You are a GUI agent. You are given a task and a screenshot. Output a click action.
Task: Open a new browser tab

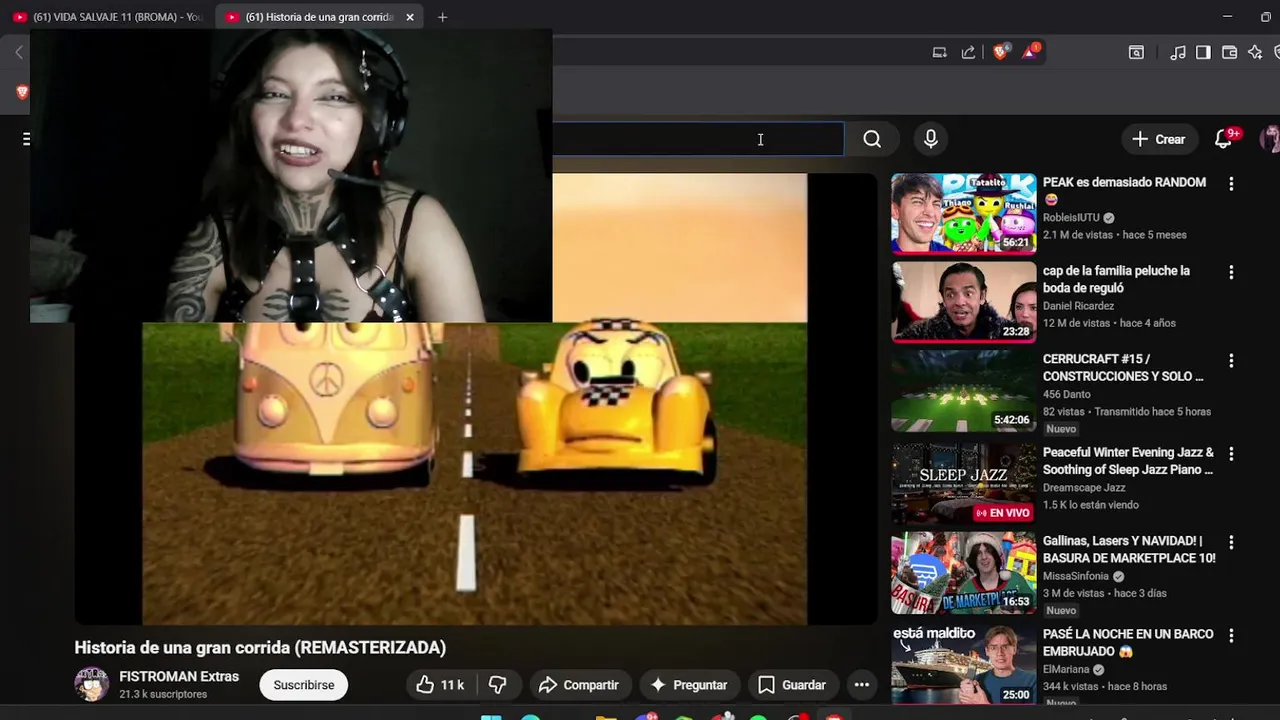(x=442, y=17)
